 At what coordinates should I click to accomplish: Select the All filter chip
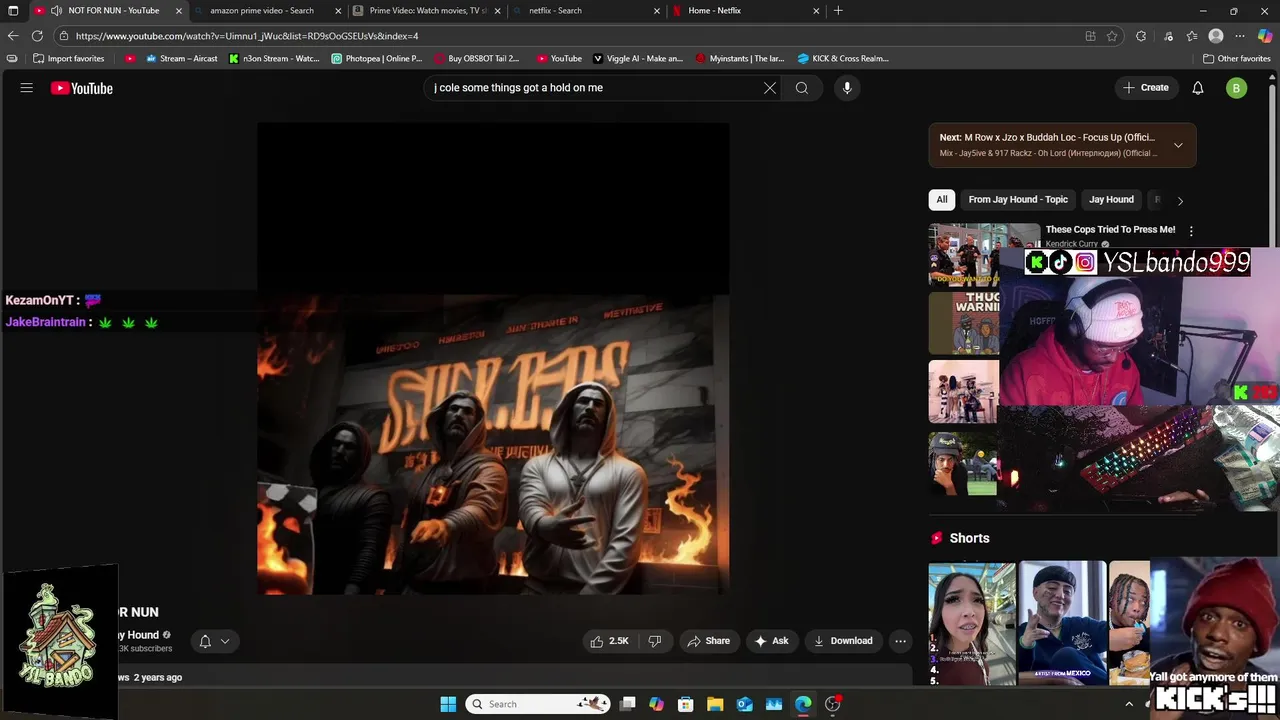(x=941, y=199)
